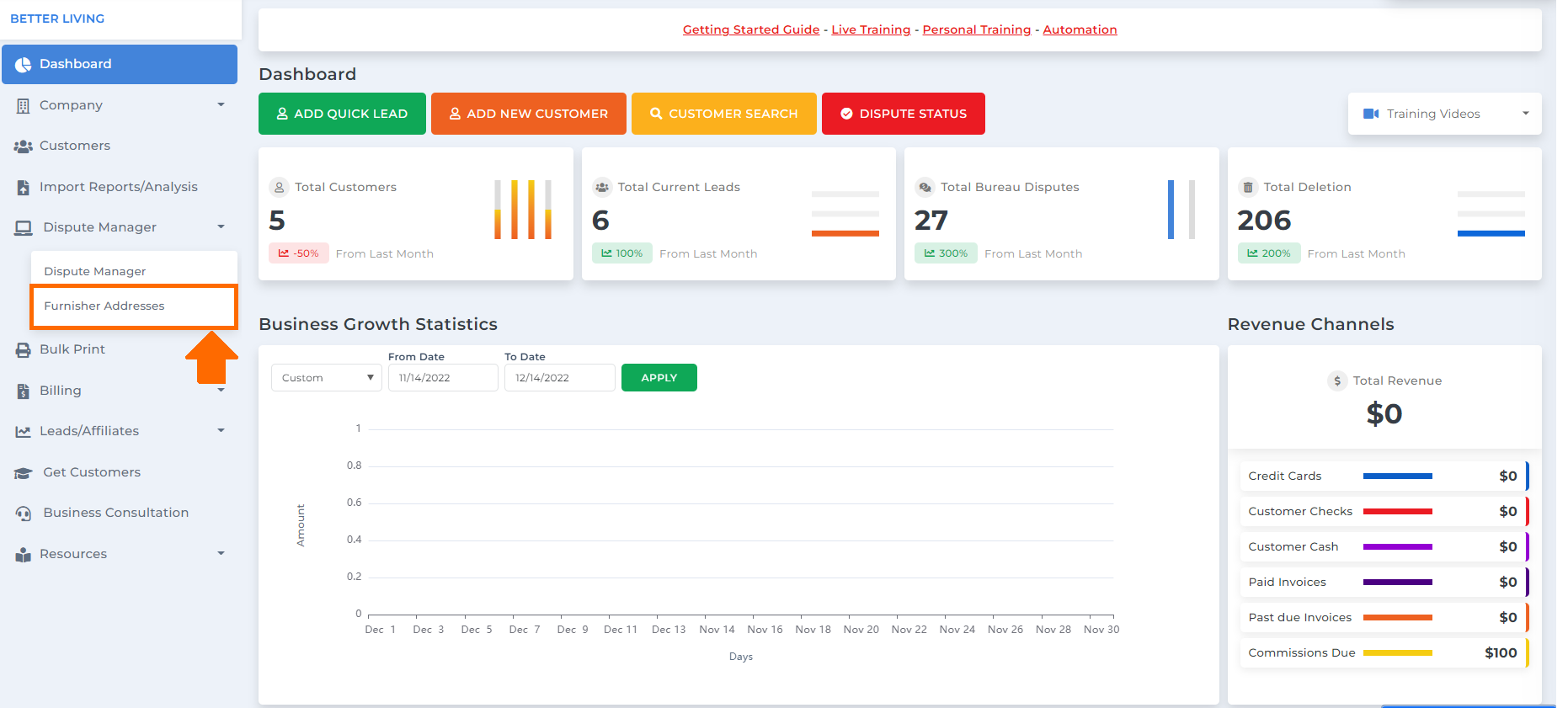The width and height of the screenshot is (1568, 708).
Task: Click the Business Consultation headset icon
Action: tap(24, 514)
